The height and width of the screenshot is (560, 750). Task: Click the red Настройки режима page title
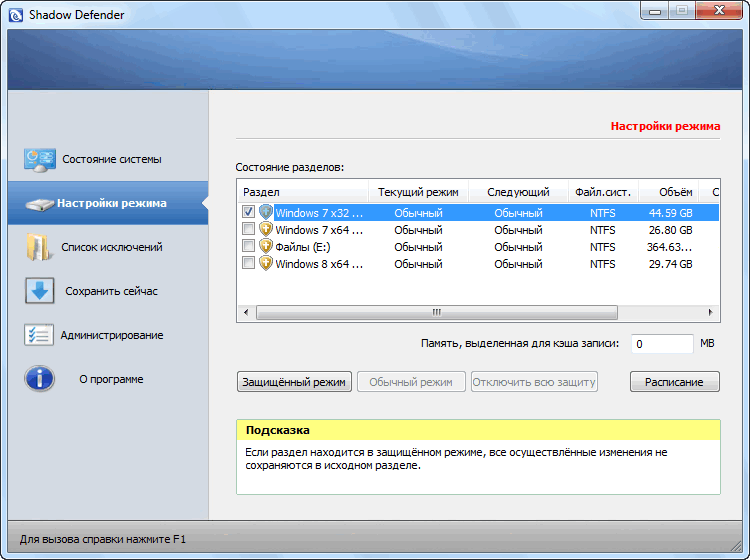click(665, 126)
